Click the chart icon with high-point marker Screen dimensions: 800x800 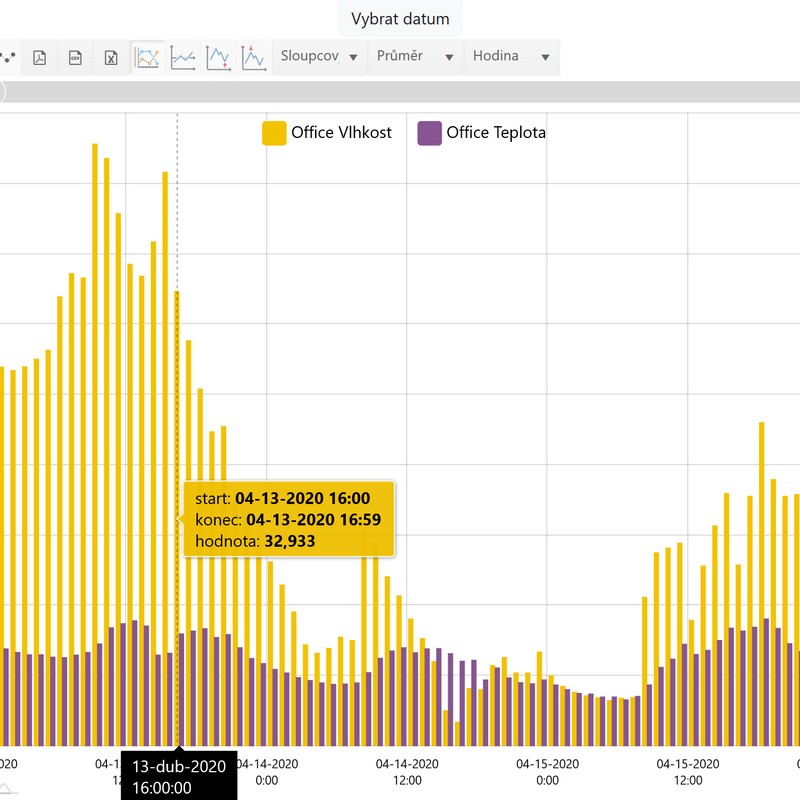pos(254,58)
